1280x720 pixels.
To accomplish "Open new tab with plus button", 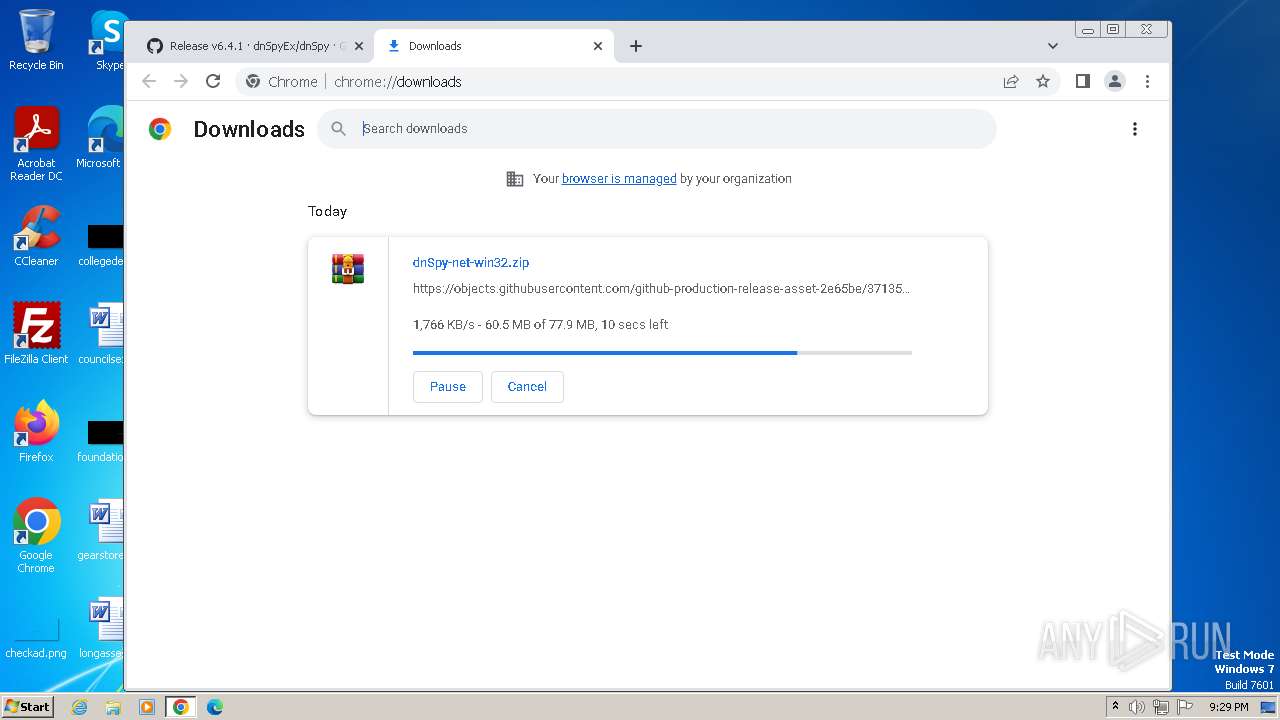I will [x=635, y=46].
